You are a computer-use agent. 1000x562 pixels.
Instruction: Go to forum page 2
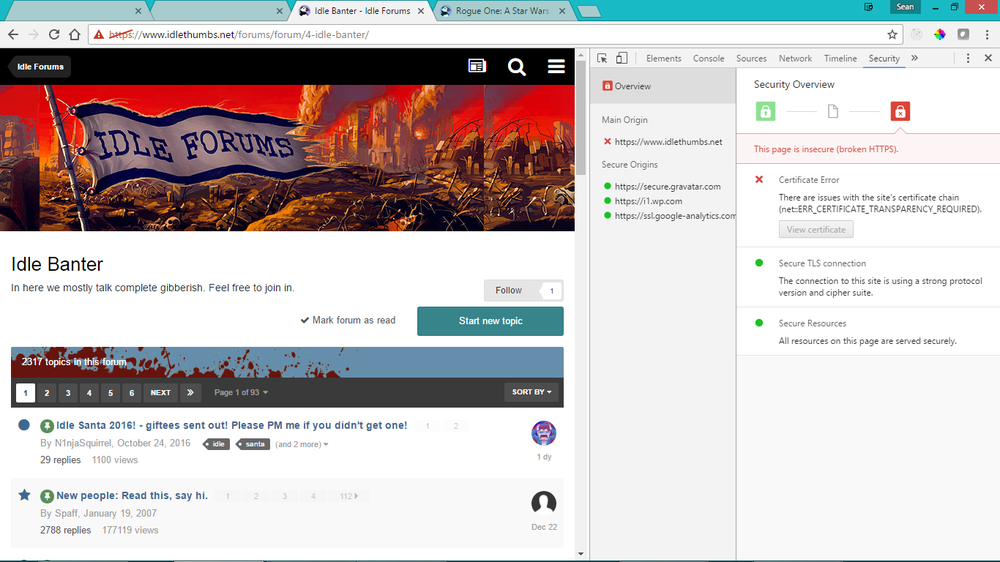pyautogui.click(x=47, y=392)
